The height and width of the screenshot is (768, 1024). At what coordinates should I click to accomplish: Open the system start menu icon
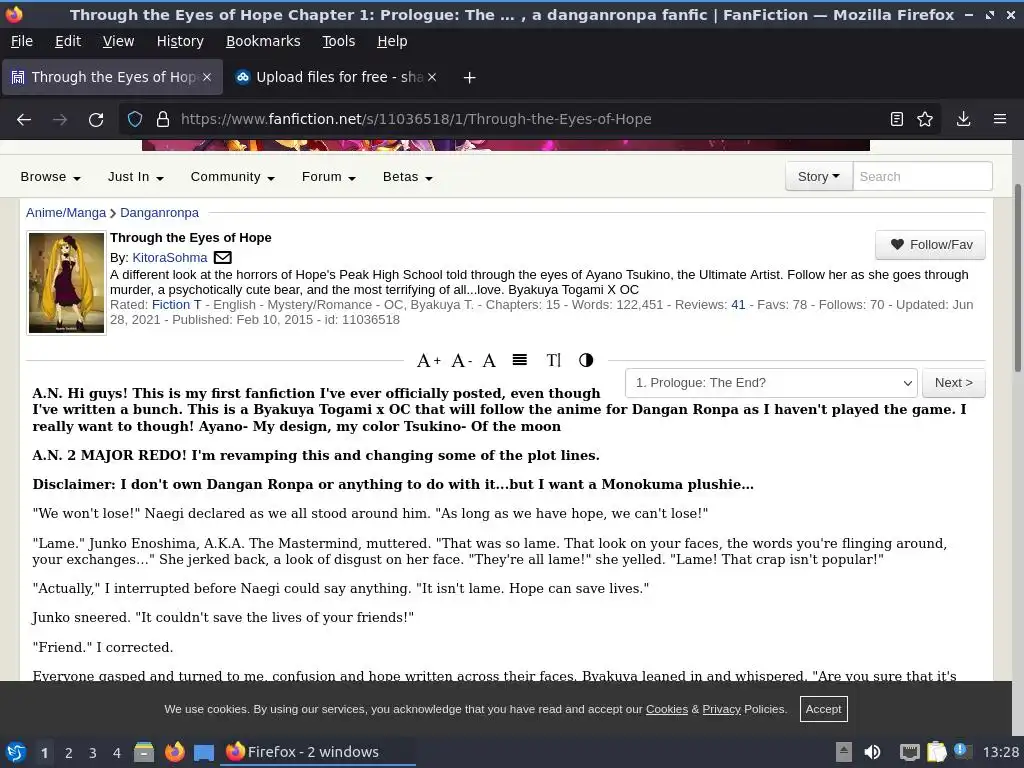point(16,752)
